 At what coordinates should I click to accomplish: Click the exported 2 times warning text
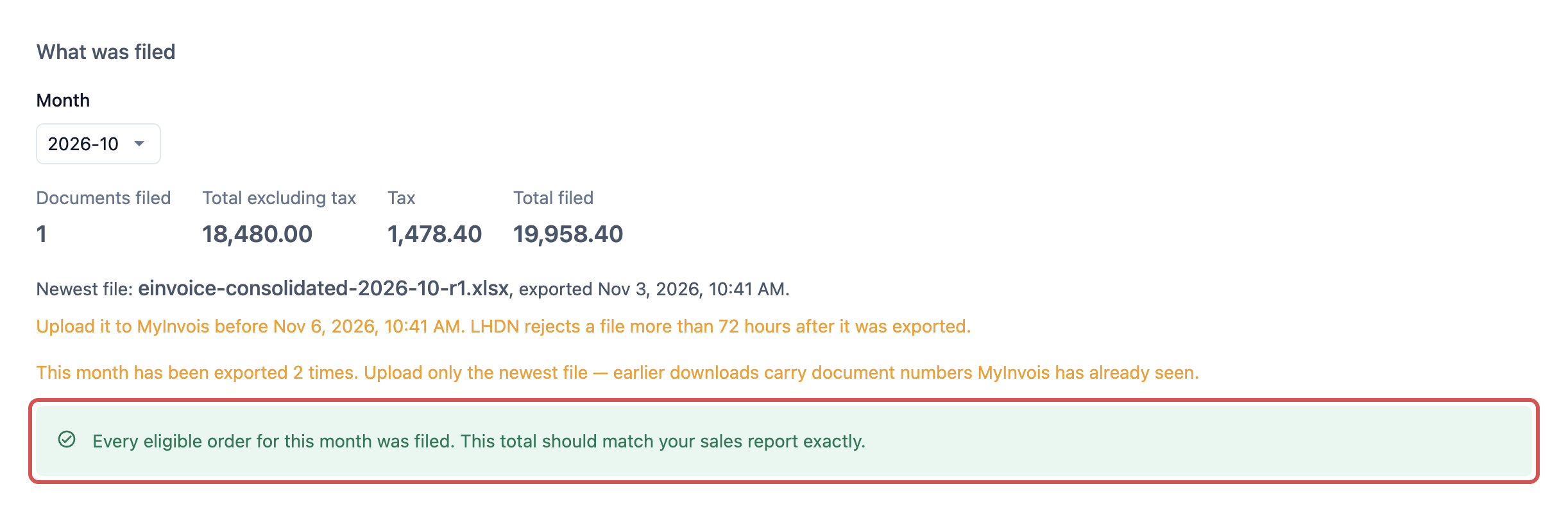618,373
